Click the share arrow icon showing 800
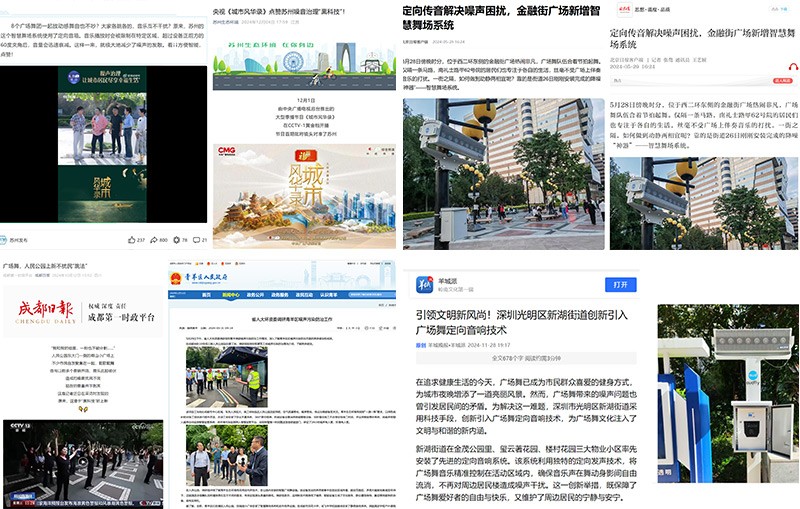The width and height of the screenshot is (800, 509). (155, 240)
